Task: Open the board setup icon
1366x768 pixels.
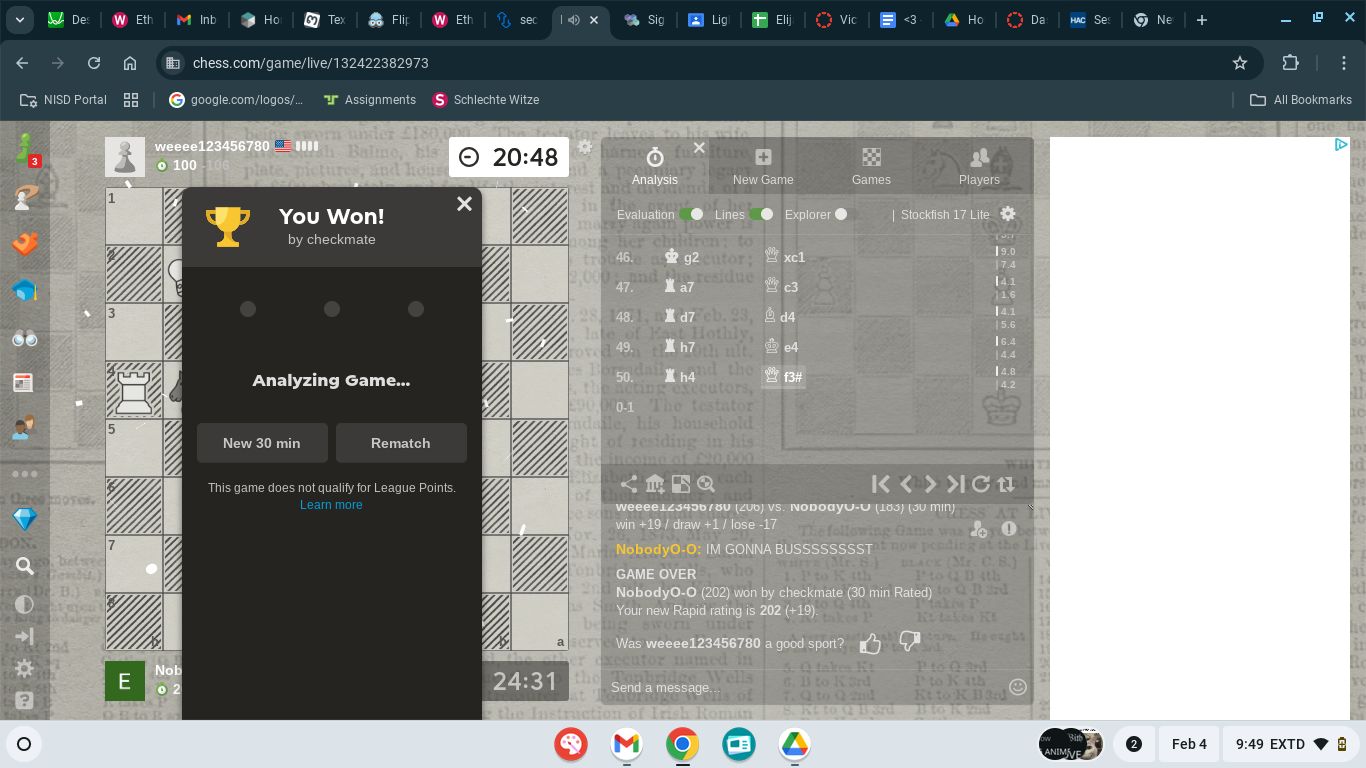Action: click(681, 484)
